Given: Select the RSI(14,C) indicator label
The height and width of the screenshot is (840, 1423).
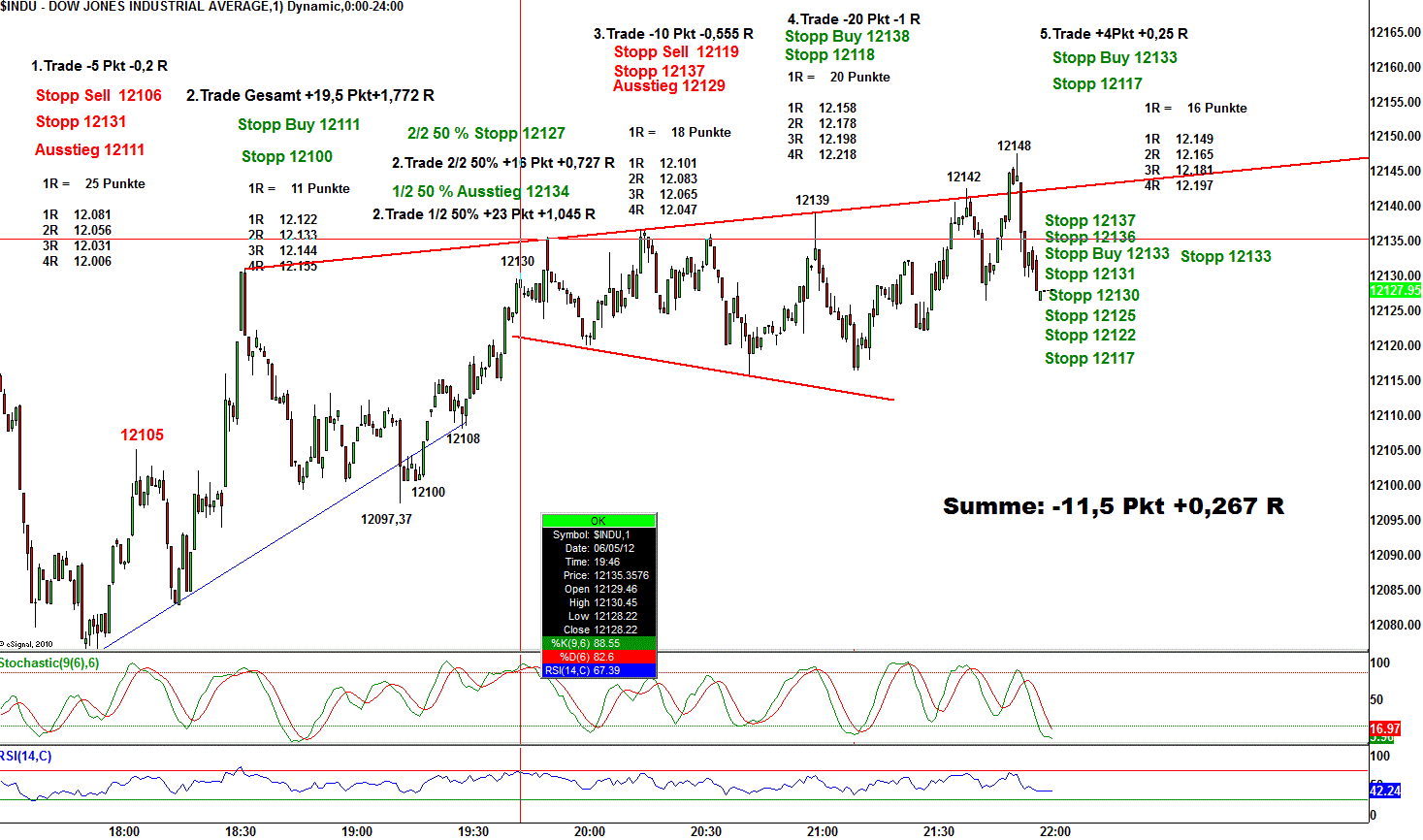Looking at the screenshot, I should (26, 757).
